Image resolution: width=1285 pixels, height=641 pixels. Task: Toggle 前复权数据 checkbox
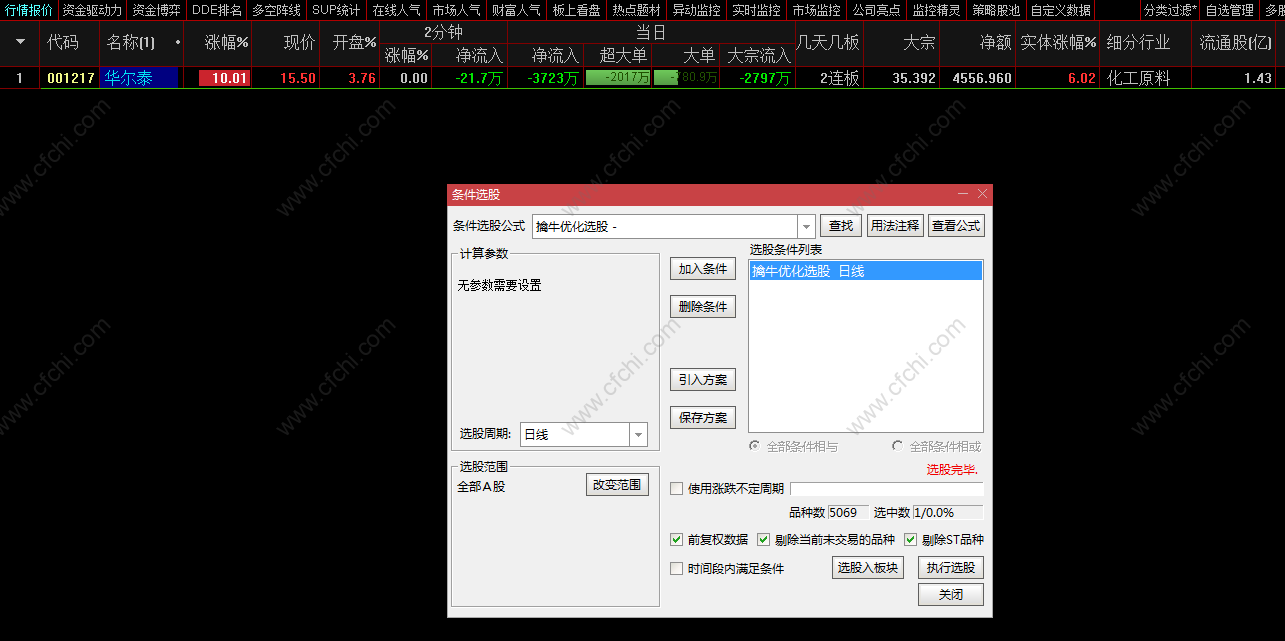[x=677, y=540]
